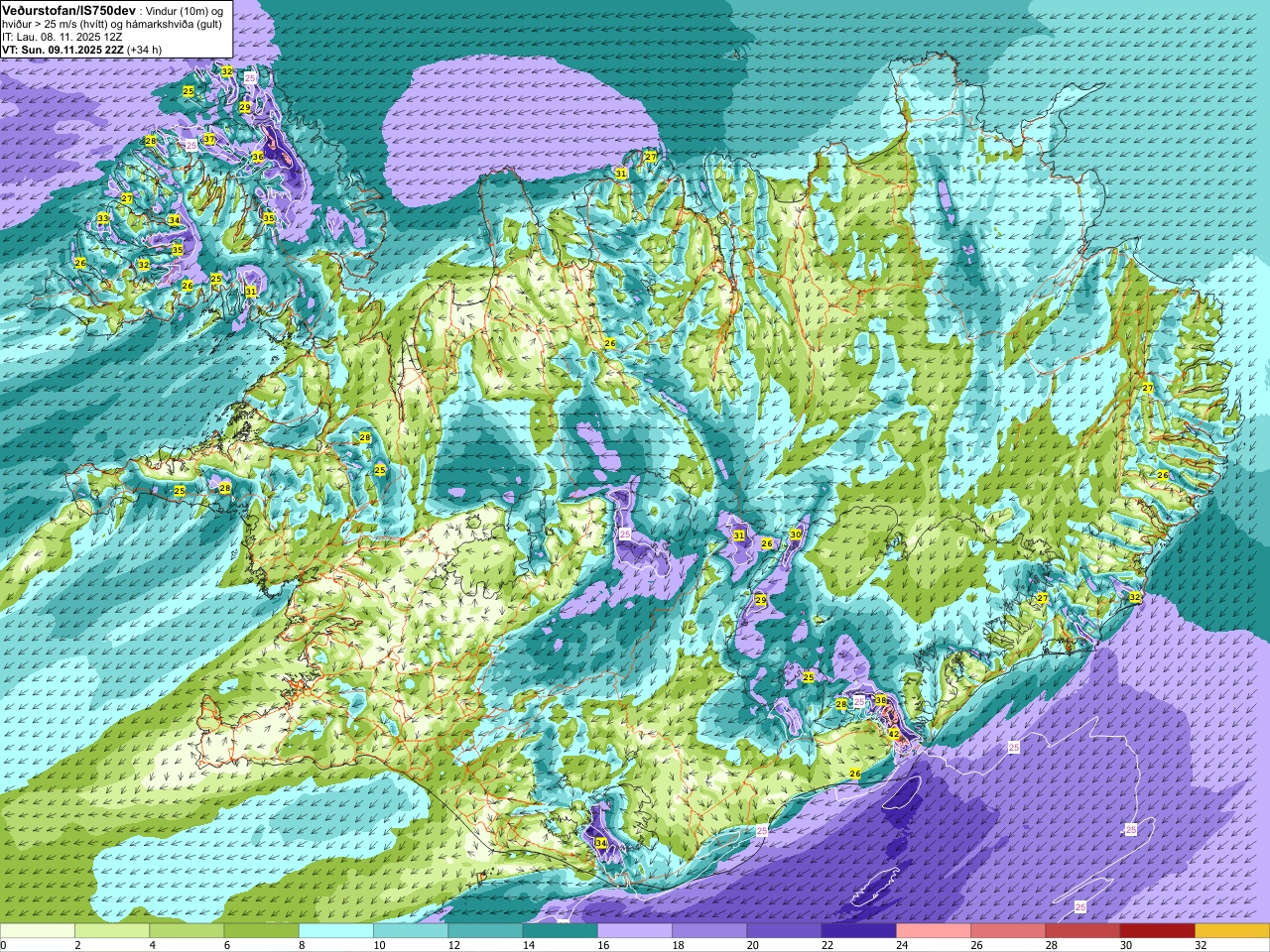Click the 32 tick label on color scale
The image size is (1270, 952).
pyautogui.click(x=1201, y=945)
